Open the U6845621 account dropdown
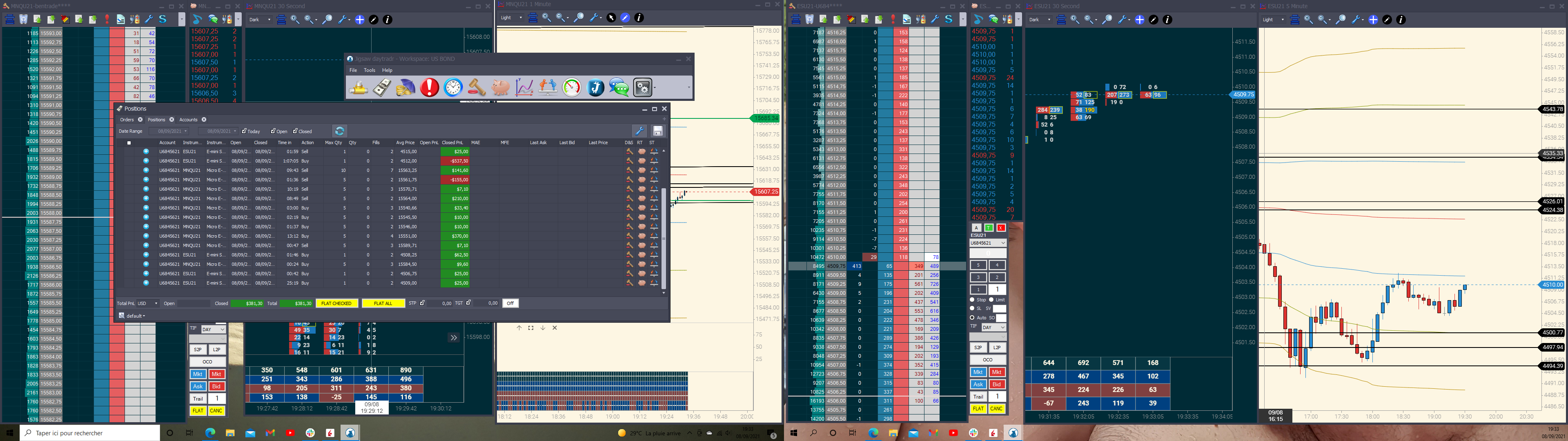Image resolution: width=1568 pixels, height=441 pixels. (x=988, y=243)
